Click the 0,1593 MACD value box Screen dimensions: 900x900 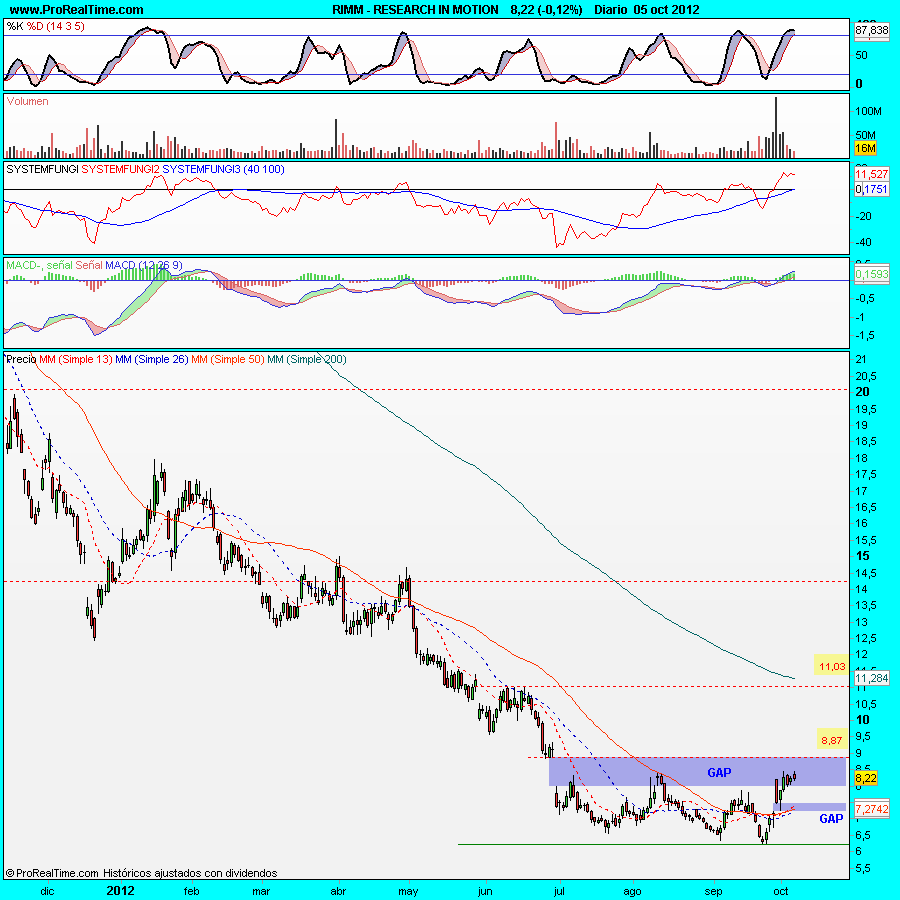tap(871, 274)
